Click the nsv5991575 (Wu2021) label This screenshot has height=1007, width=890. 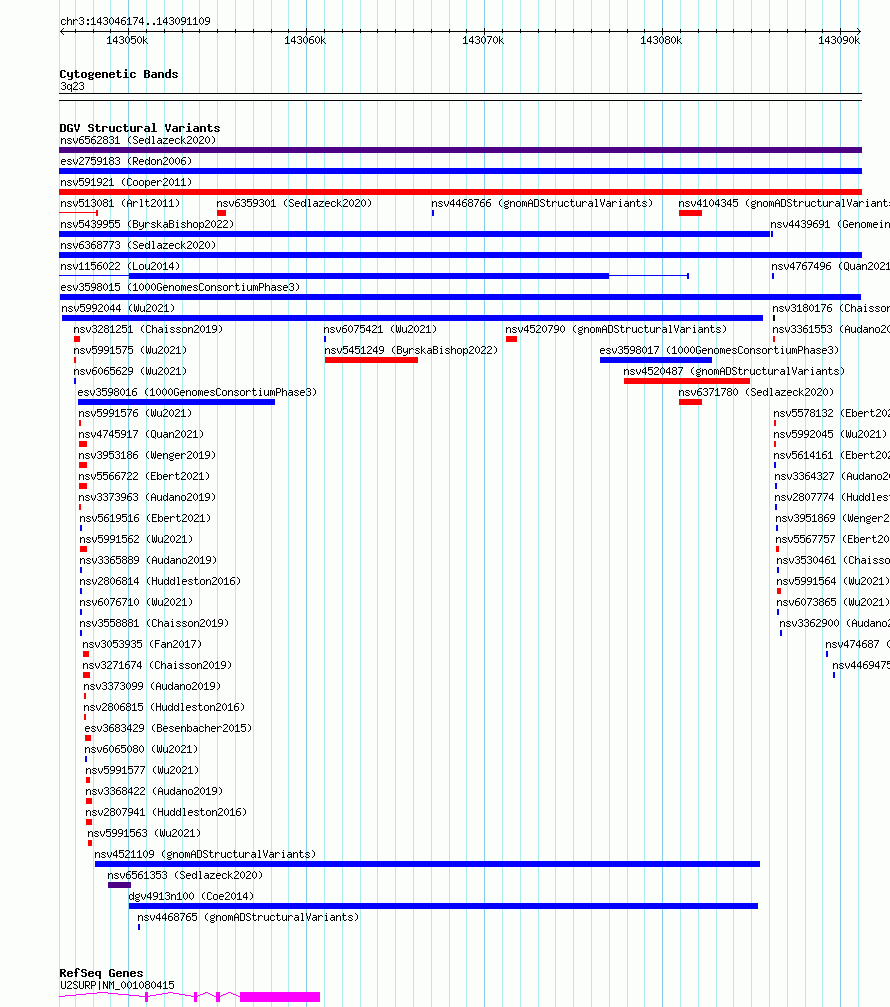coord(130,350)
